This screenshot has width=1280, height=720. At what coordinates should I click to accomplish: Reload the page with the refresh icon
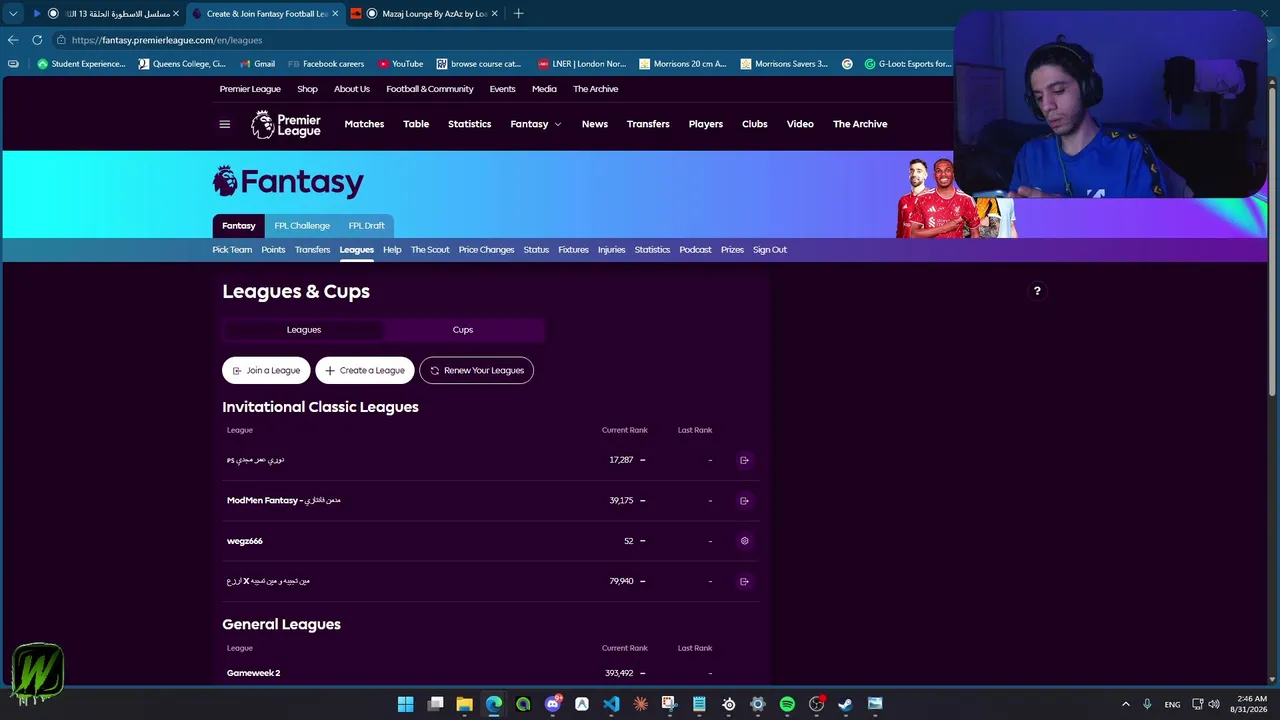click(37, 40)
